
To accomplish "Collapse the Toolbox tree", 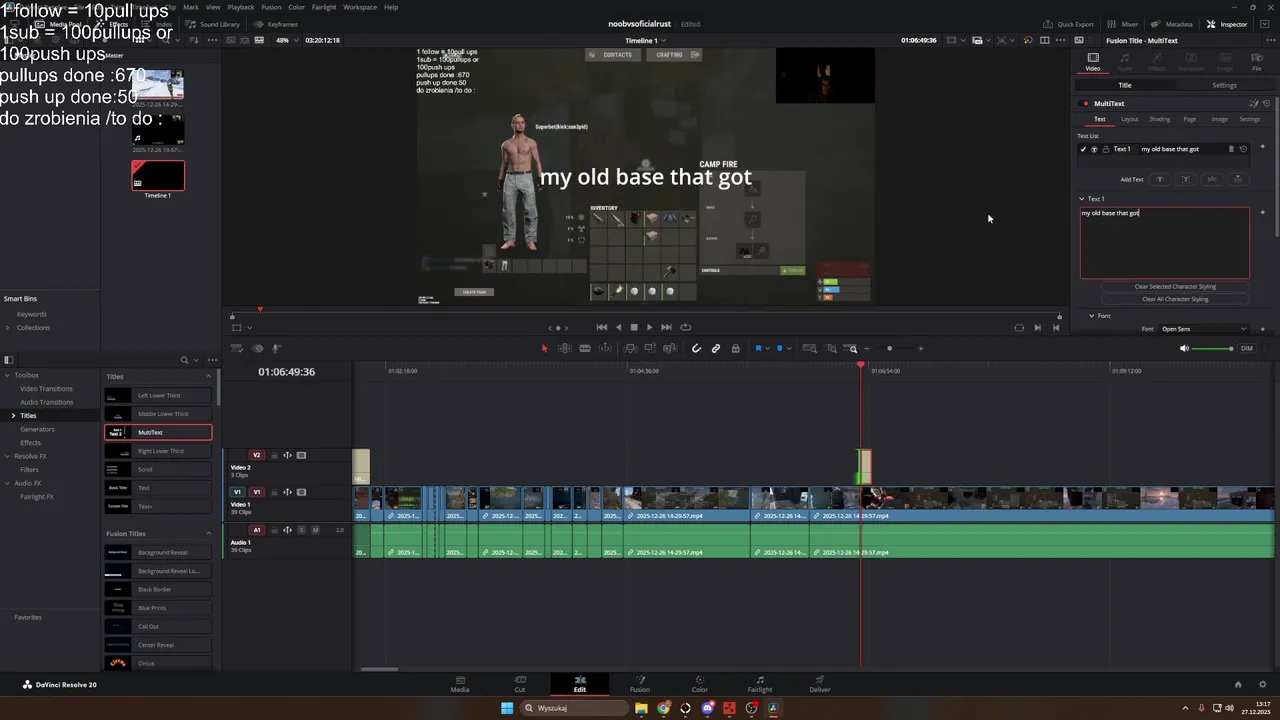I will tap(7, 375).
